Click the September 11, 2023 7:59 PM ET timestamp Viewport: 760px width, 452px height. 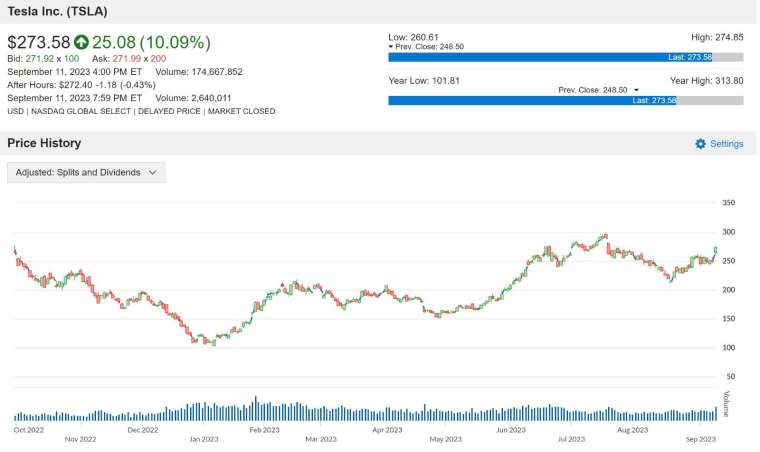click(75, 98)
